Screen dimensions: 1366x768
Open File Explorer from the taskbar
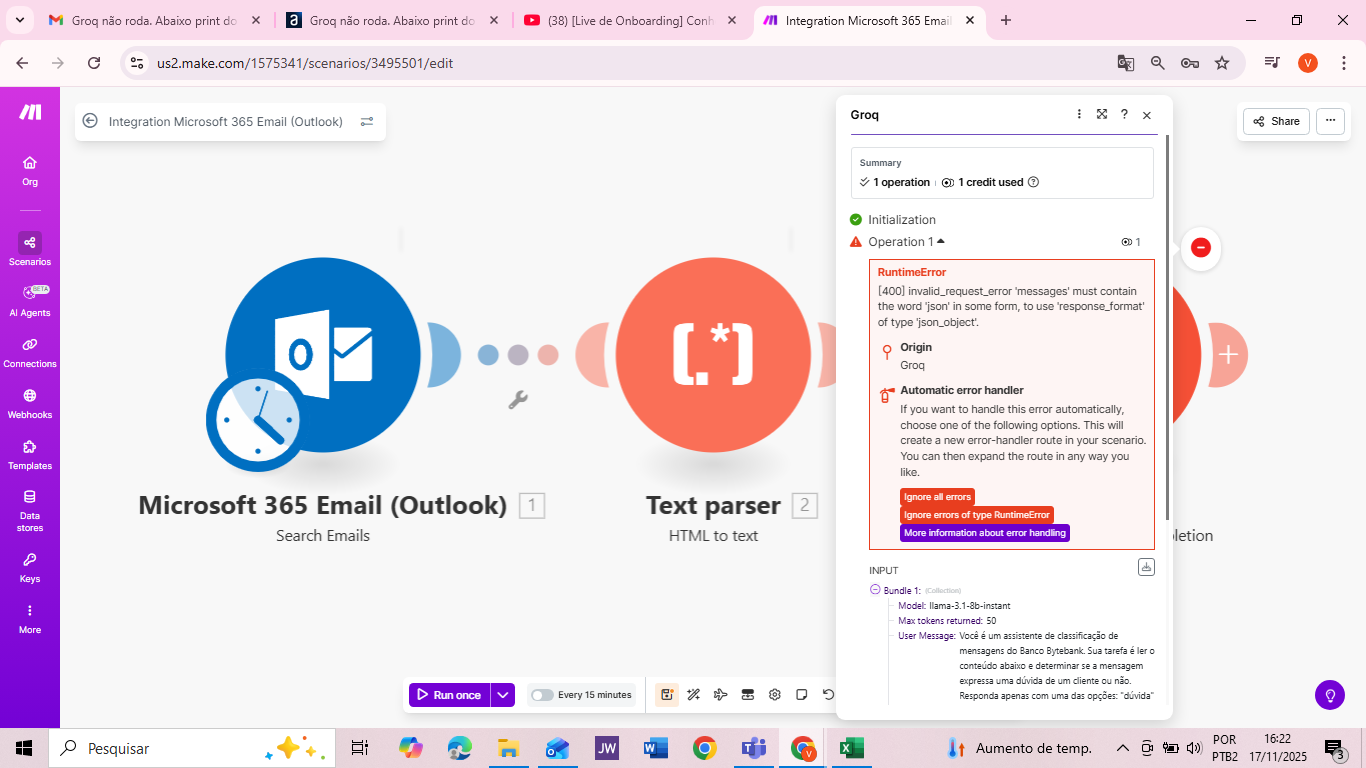pos(508,748)
